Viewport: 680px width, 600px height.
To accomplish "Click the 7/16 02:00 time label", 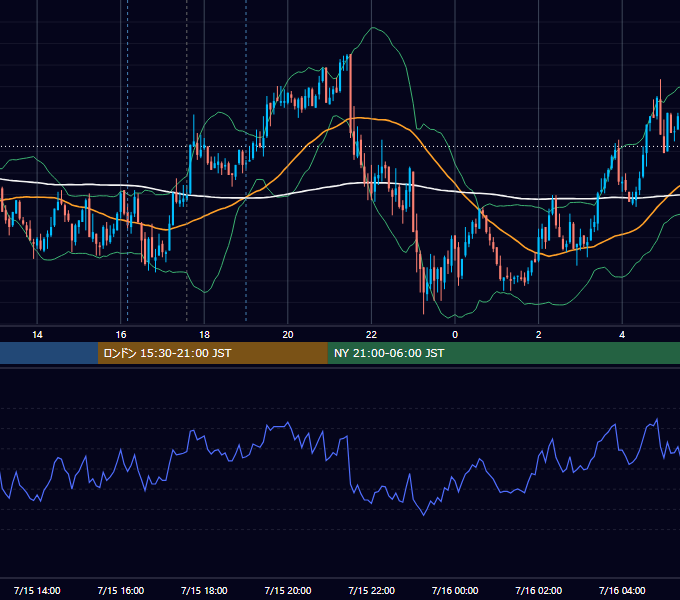I will pyautogui.click(x=539, y=590).
